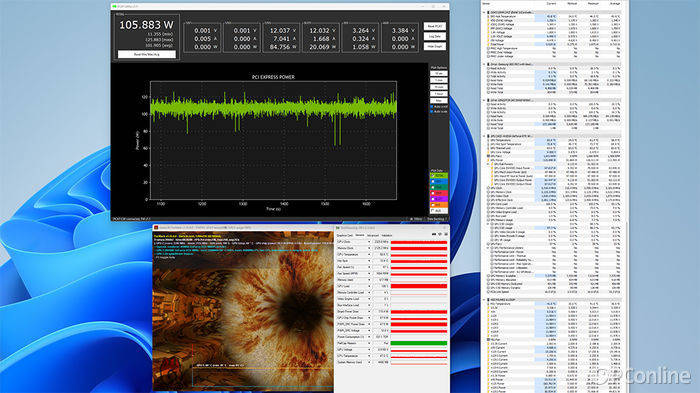
Task: Check the white AUX plot data checkbox
Action: click(433, 210)
